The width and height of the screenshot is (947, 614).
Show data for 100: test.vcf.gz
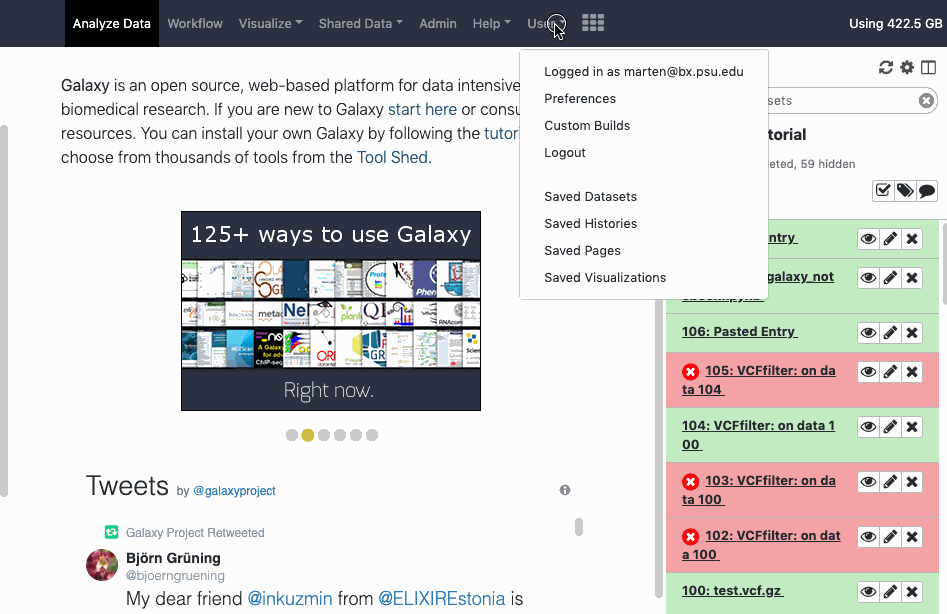coord(868,592)
